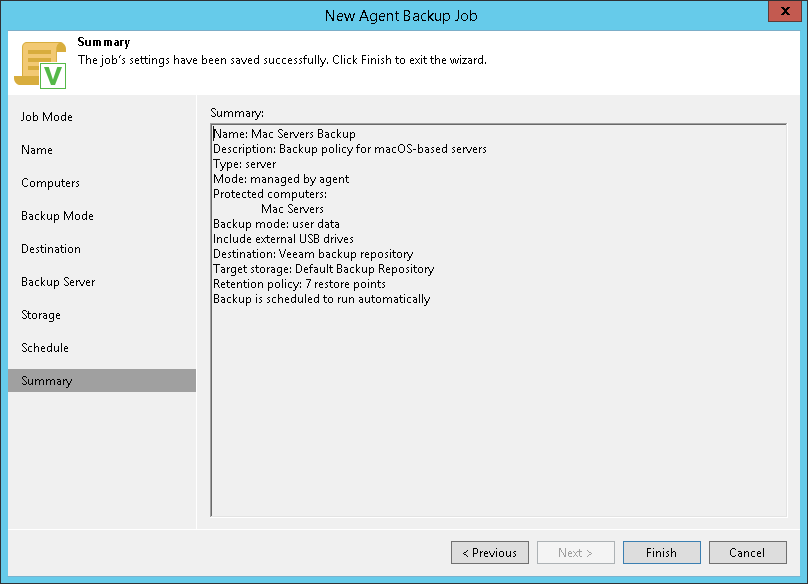Click the 'Summary:' label above the box
The image size is (808, 584).
237,113
